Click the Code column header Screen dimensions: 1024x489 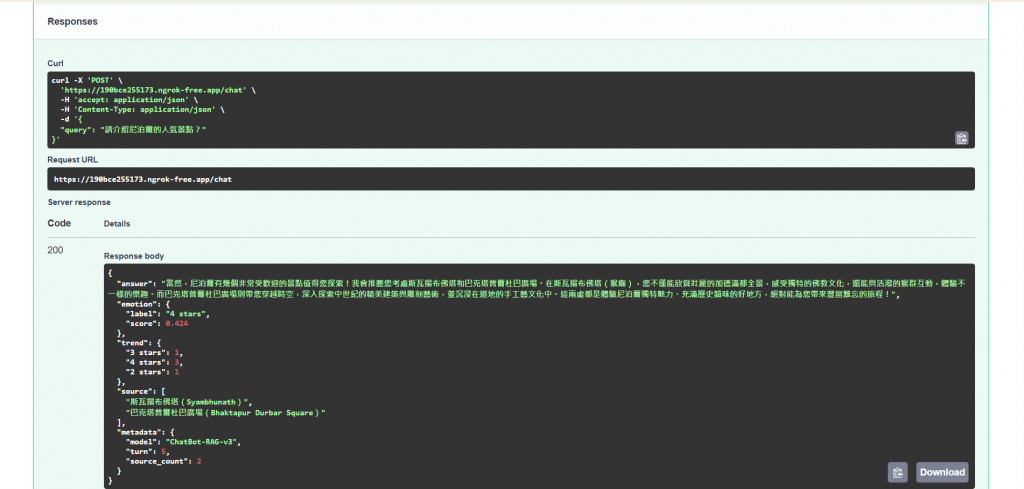(x=59, y=223)
